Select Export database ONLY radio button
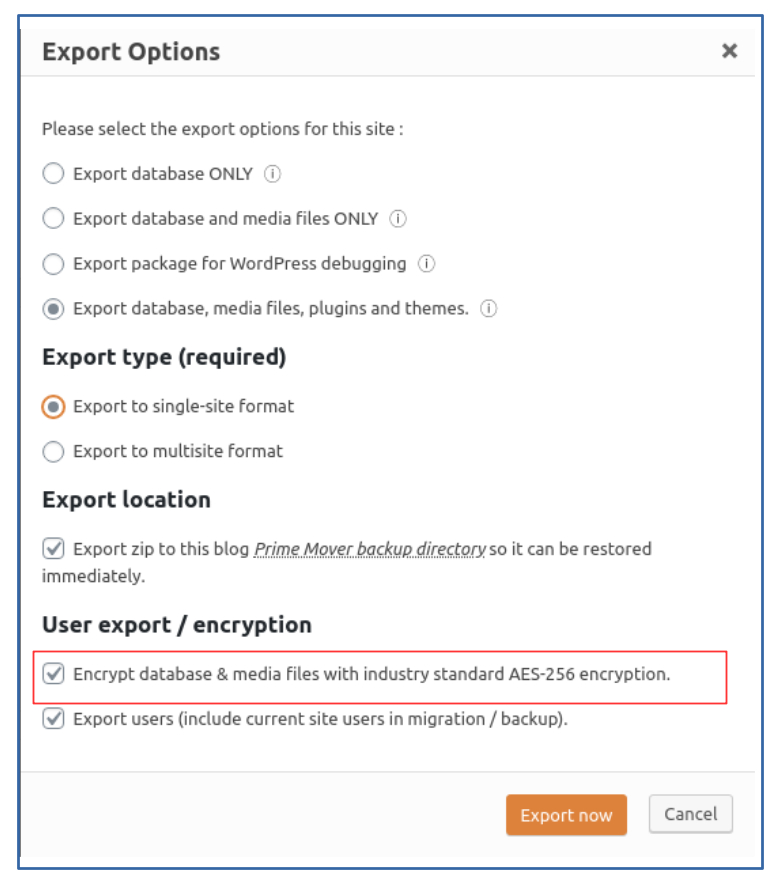Screen dimensions: 780x888 pyautogui.click(x=53, y=173)
